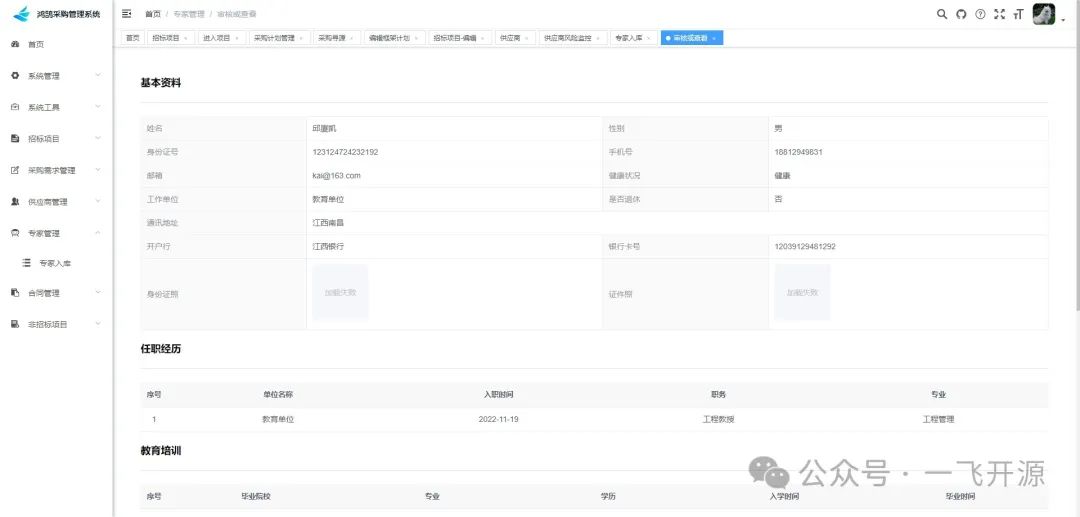Switch to the 供应商风险监控 tab

click(568, 38)
